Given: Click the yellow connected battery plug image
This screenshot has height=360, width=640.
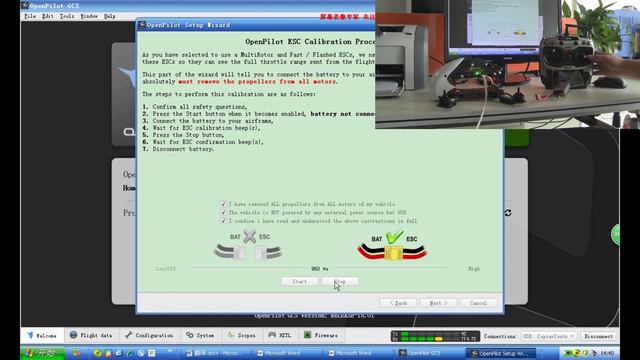Looking at the screenshot, I should (x=392, y=252).
